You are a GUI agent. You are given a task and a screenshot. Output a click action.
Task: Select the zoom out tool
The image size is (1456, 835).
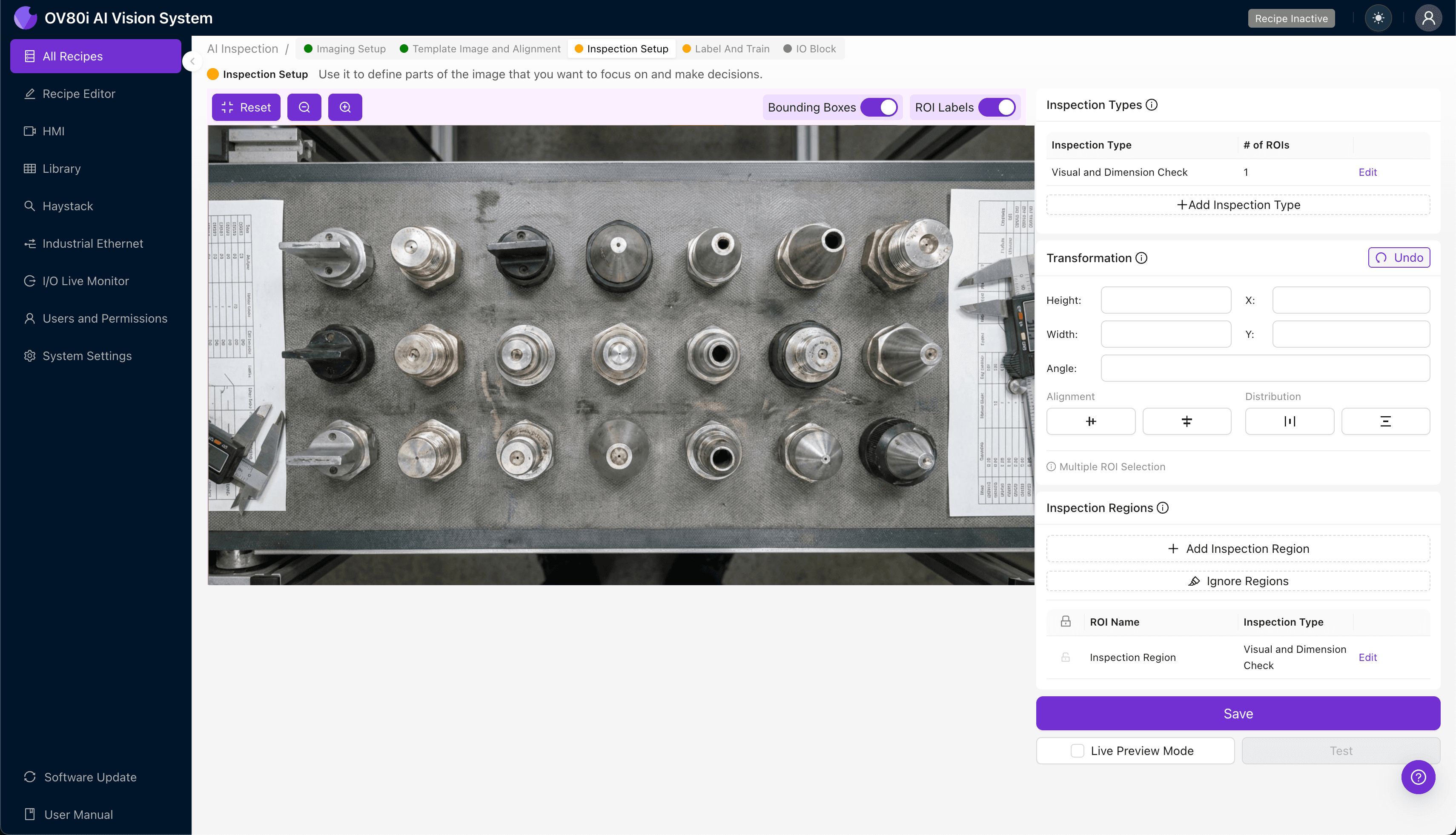point(304,107)
